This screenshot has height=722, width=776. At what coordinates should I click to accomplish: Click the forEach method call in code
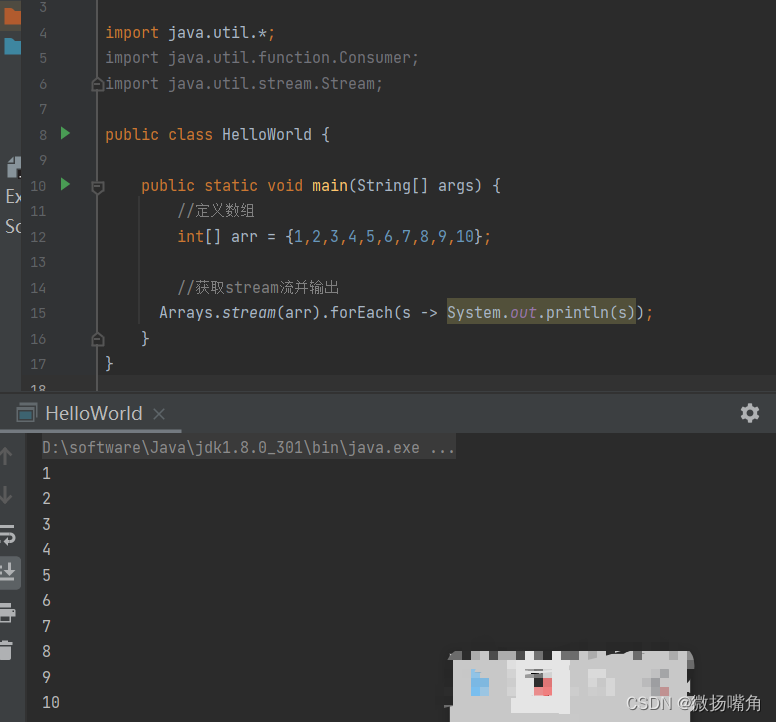(x=361, y=313)
